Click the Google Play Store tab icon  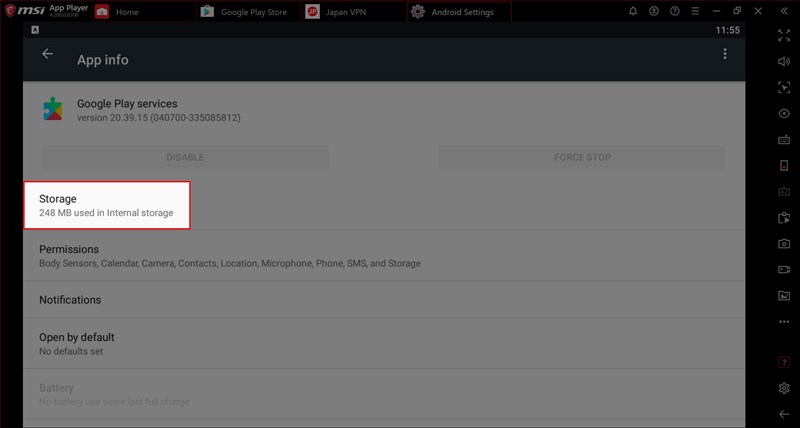point(207,12)
